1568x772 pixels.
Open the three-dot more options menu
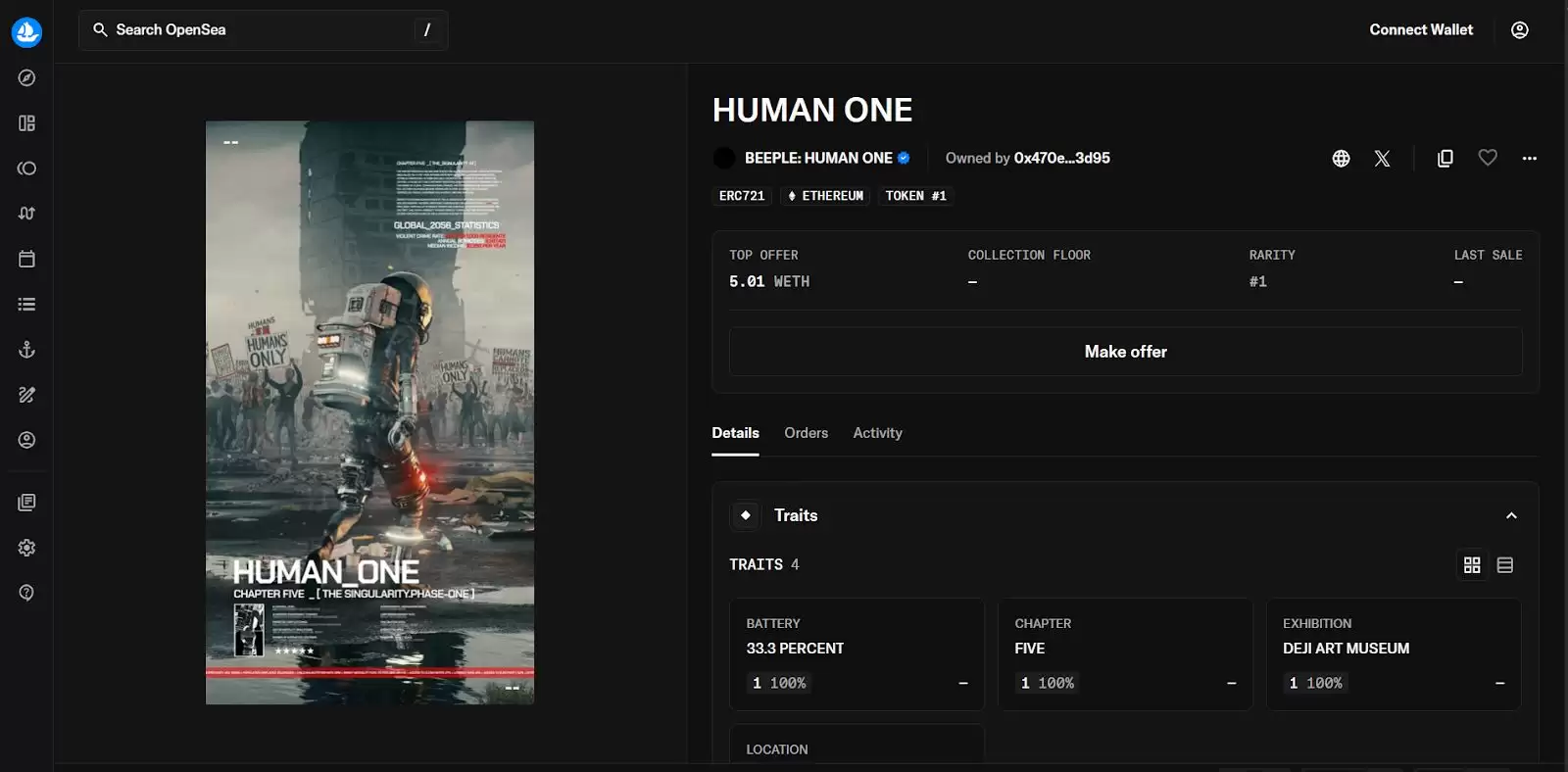(x=1529, y=158)
